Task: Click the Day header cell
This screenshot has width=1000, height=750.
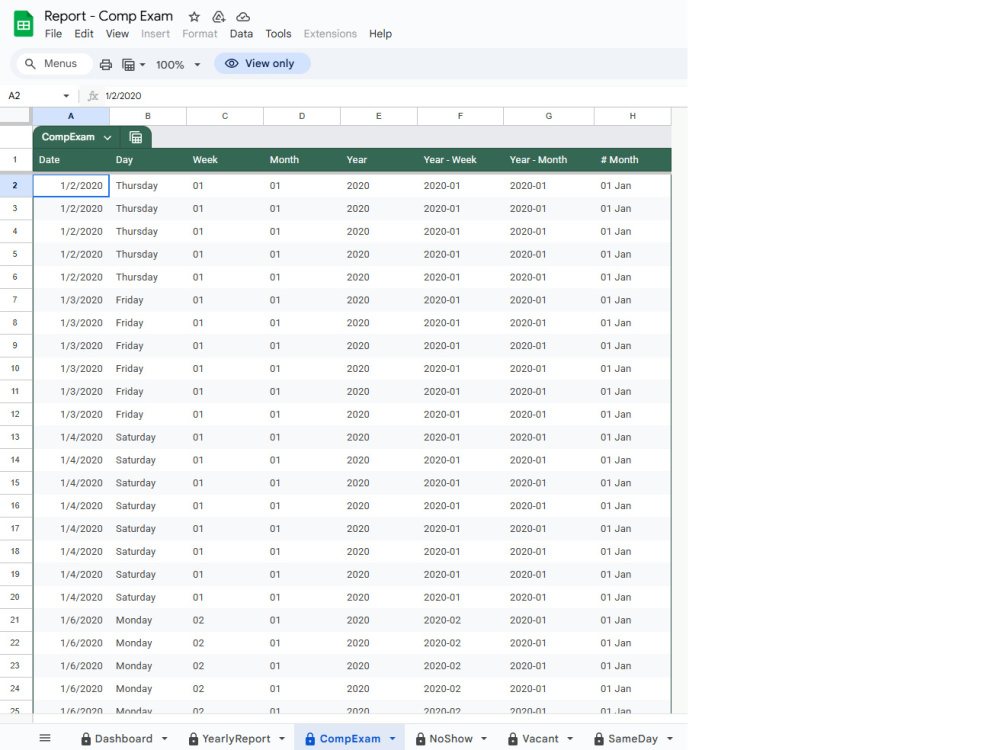Action: pyautogui.click(x=148, y=160)
